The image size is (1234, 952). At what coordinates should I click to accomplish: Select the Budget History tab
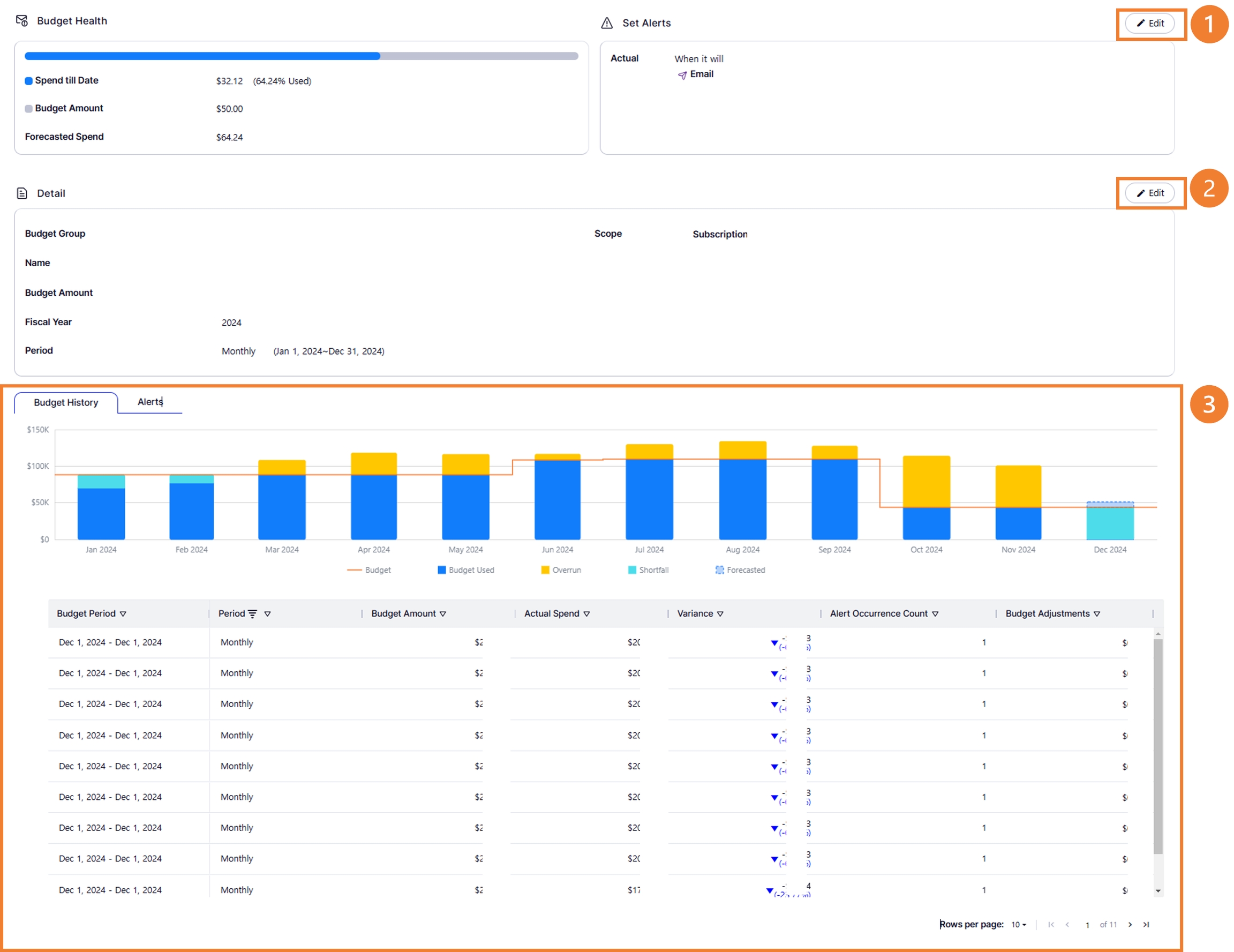click(65, 402)
